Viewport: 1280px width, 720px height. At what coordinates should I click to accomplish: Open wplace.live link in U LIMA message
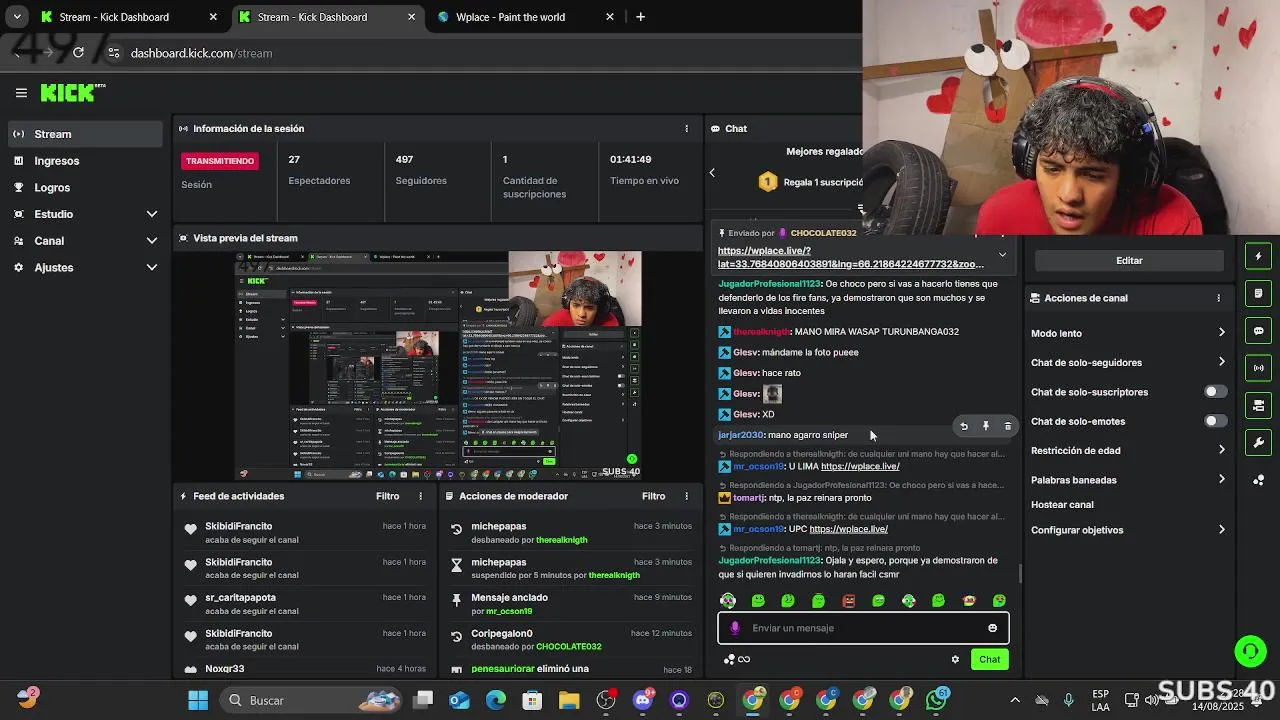tap(860, 466)
